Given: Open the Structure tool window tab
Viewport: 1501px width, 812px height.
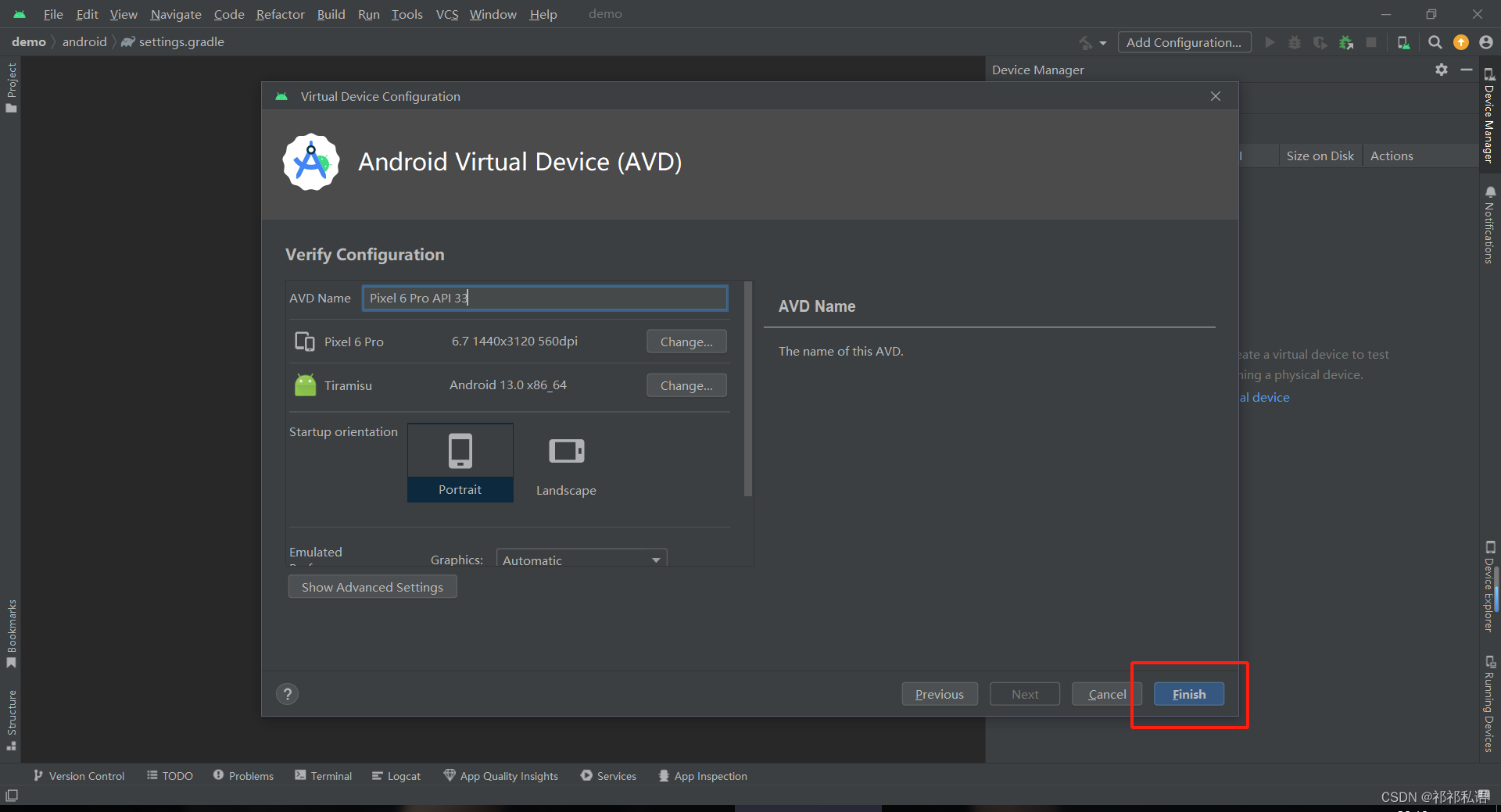Looking at the screenshot, I should tap(11, 720).
